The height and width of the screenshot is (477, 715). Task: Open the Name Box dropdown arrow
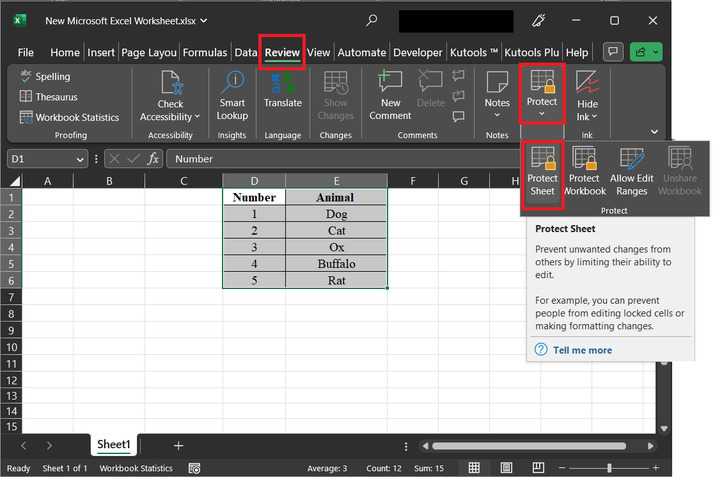pyautogui.click(x=80, y=159)
